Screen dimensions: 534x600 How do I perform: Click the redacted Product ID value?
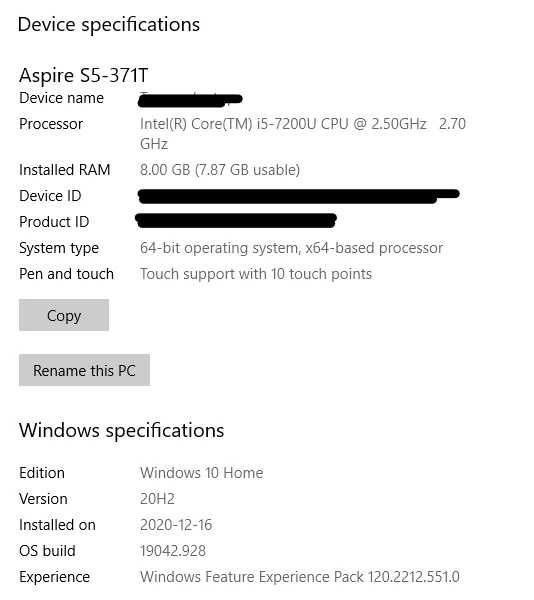click(x=236, y=221)
